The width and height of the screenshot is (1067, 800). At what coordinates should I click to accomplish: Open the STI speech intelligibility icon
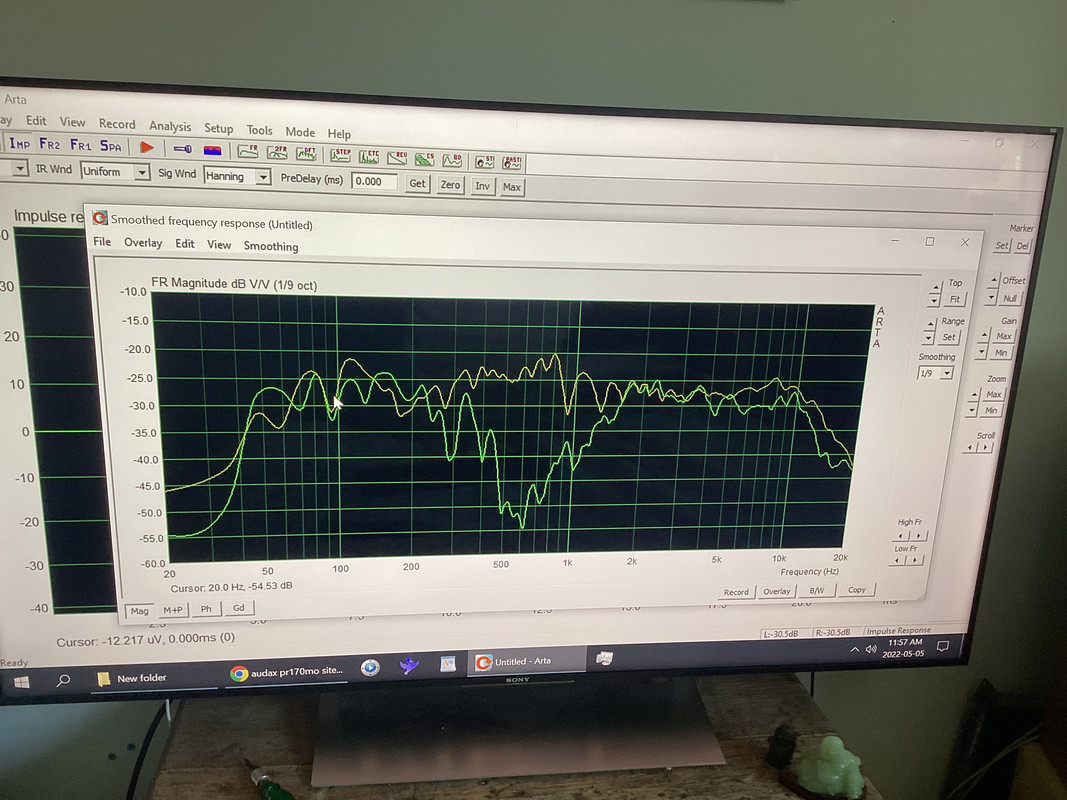pos(485,162)
